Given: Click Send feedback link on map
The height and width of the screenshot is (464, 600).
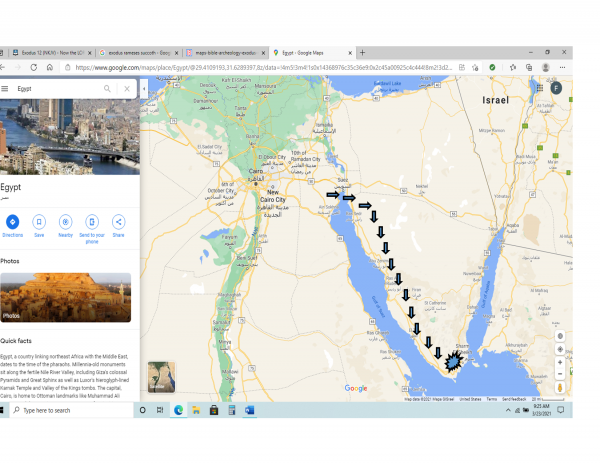Looking at the screenshot, I should tap(514, 399).
